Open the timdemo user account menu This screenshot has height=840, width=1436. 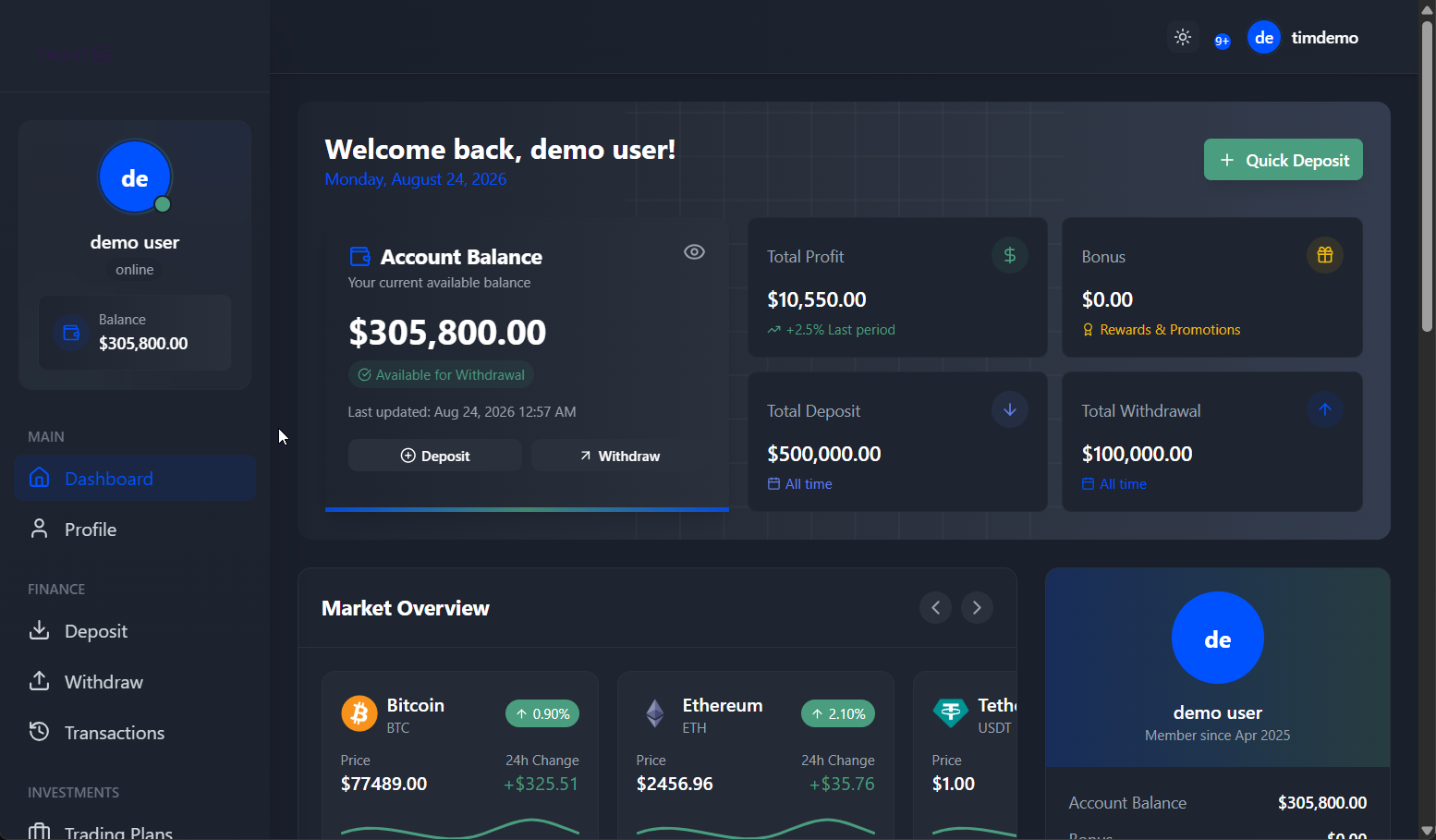pos(1303,38)
